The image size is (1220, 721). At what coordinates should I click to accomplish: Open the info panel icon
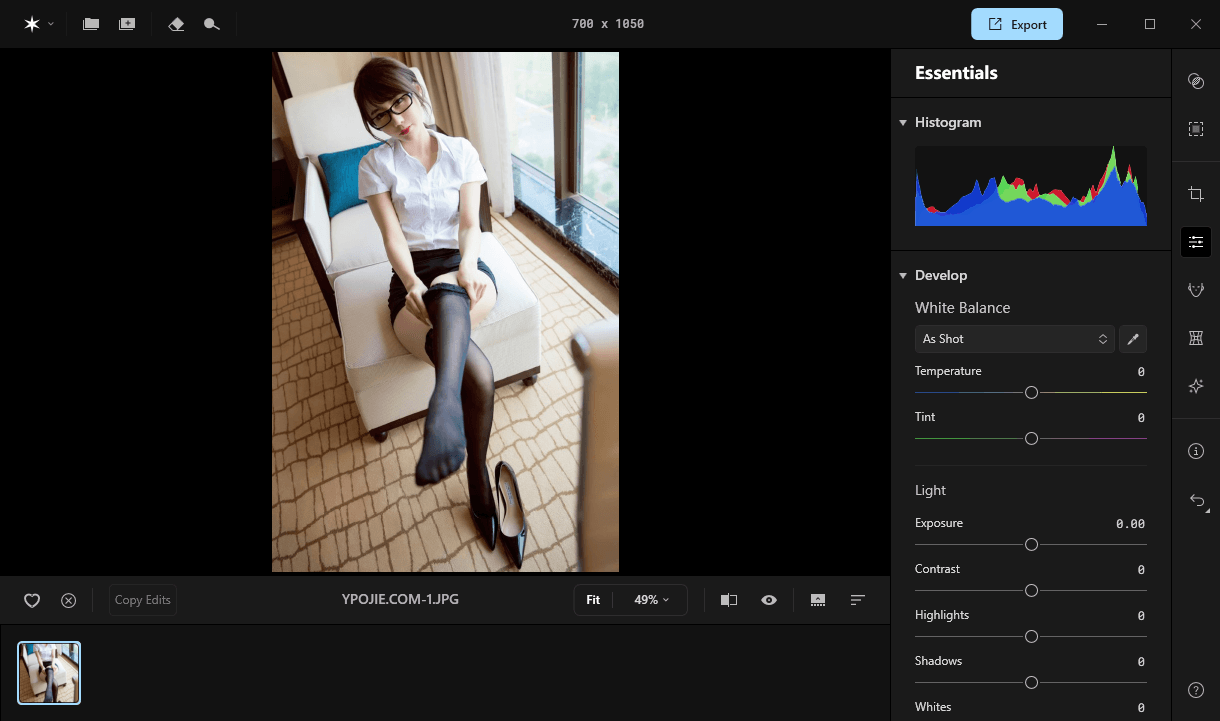(x=1195, y=451)
